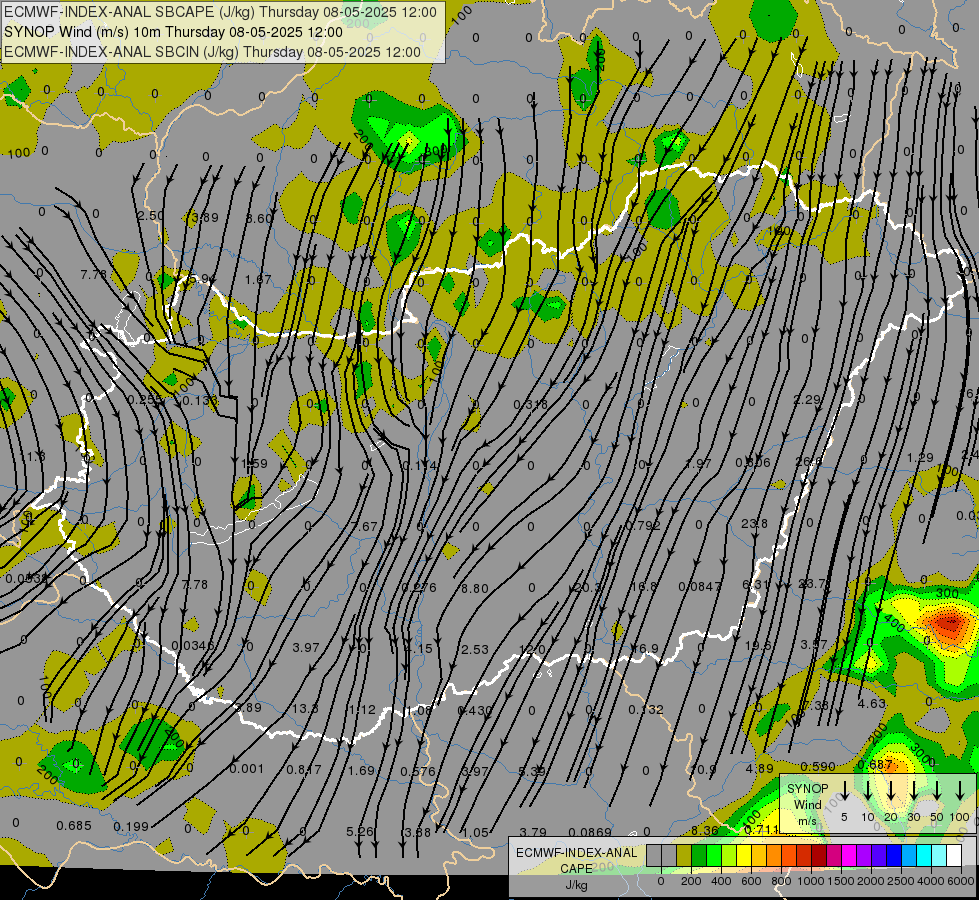The width and height of the screenshot is (979, 900).
Task: Click the red CAPE maximum core on the map
Action: (x=950, y=623)
